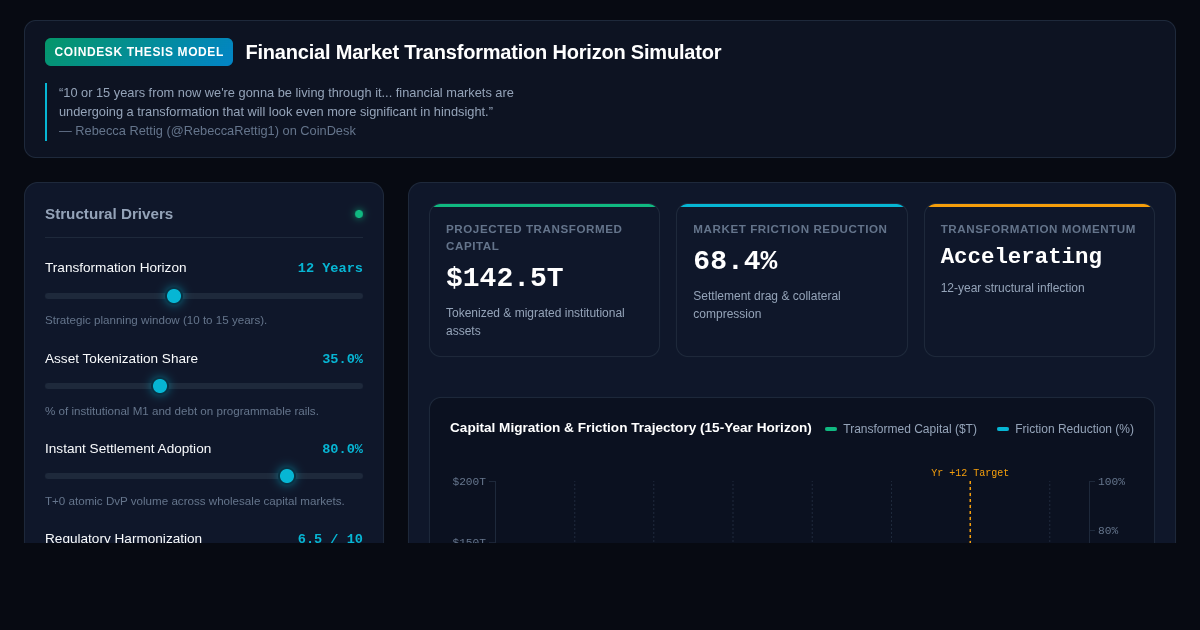Click the Regulatory Harmonization label
The width and height of the screenshot is (1200, 630).
pos(123,538)
